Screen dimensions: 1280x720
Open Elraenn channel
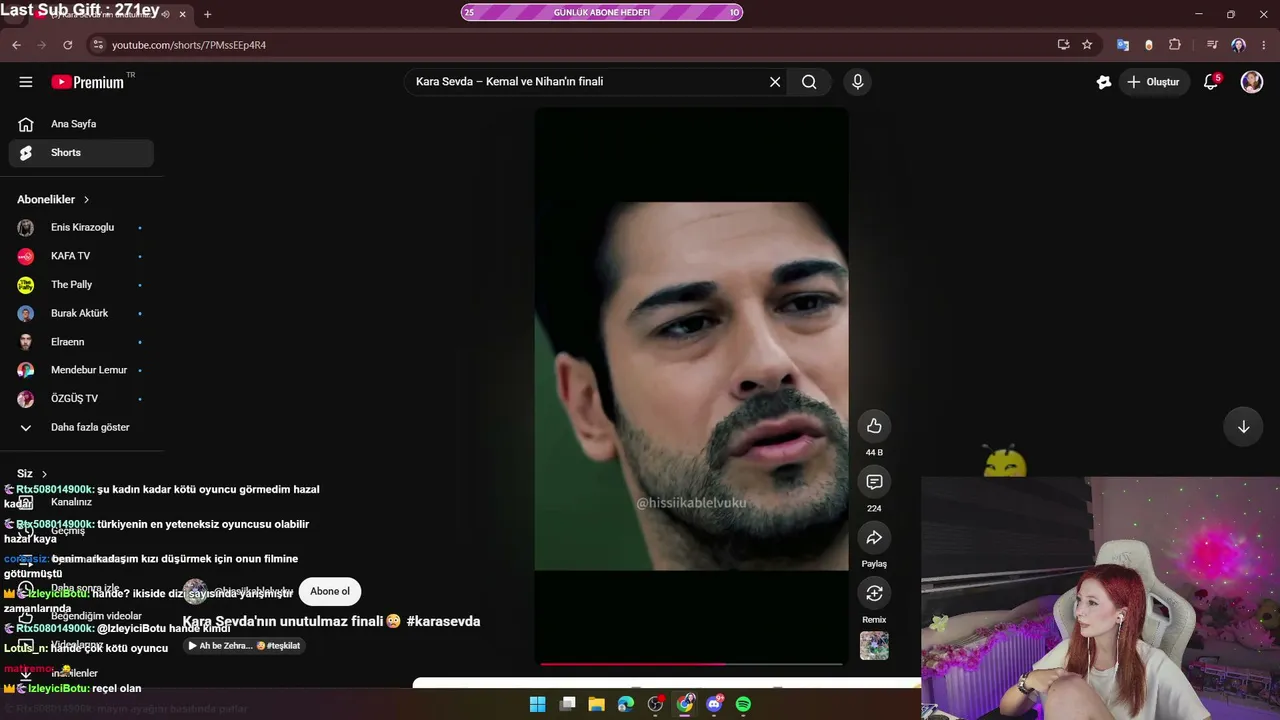(81, 342)
